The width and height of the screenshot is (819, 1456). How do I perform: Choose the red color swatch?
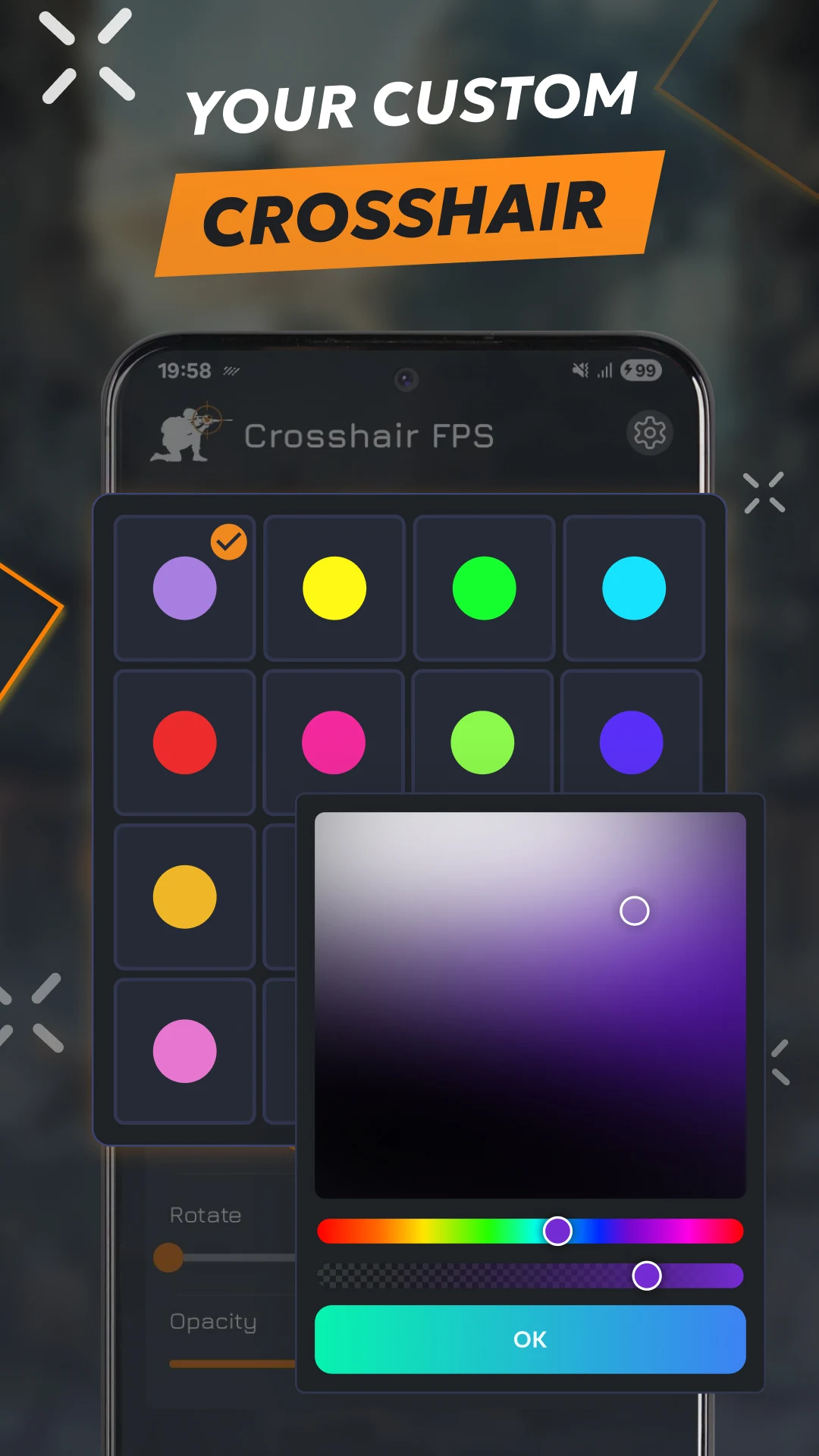(x=185, y=742)
